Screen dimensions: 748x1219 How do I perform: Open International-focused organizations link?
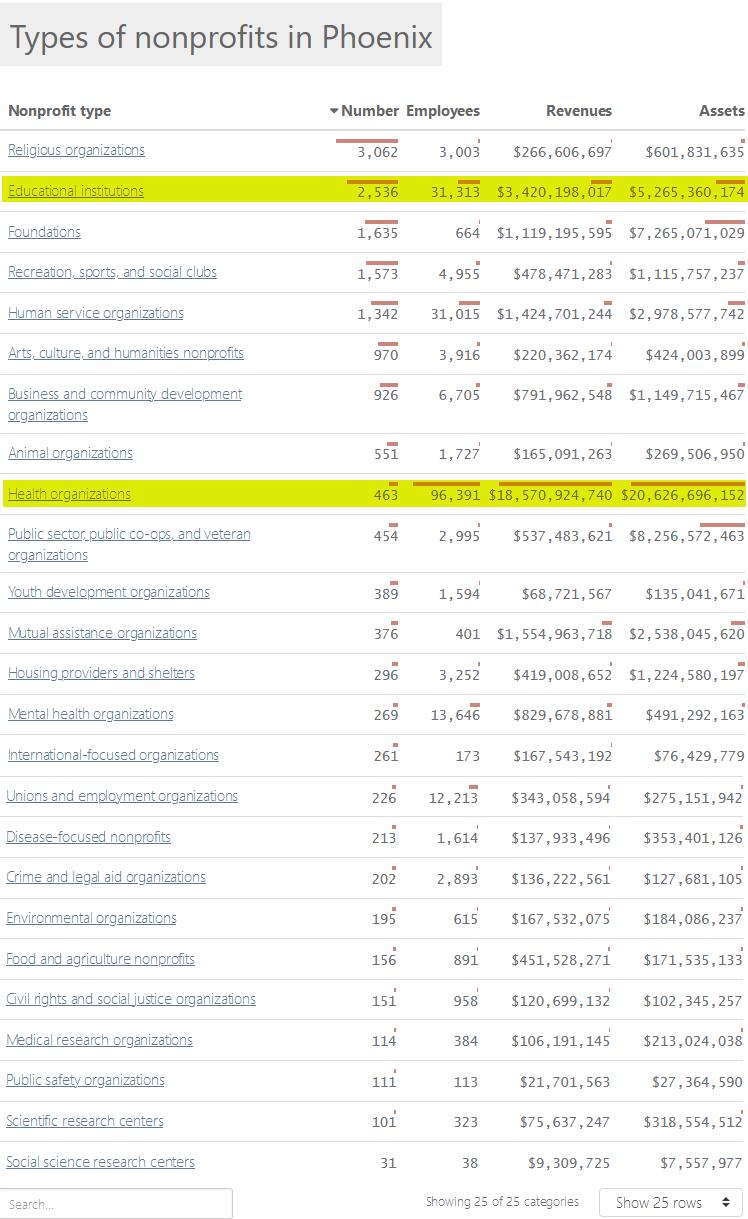click(113, 755)
